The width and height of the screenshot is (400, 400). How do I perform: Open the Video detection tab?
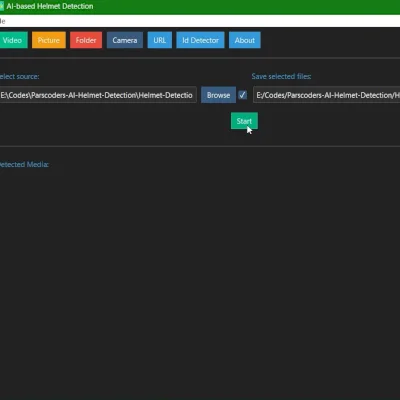pos(13,40)
